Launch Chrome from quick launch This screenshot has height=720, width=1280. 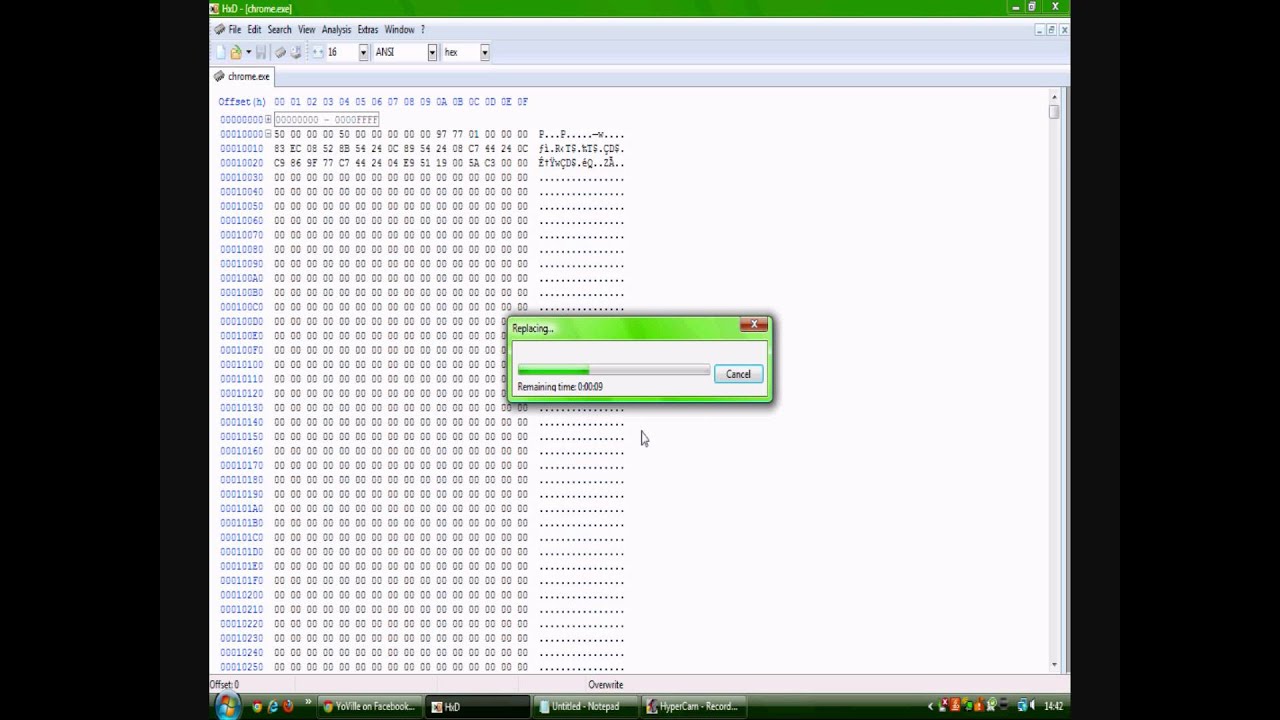tap(257, 706)
